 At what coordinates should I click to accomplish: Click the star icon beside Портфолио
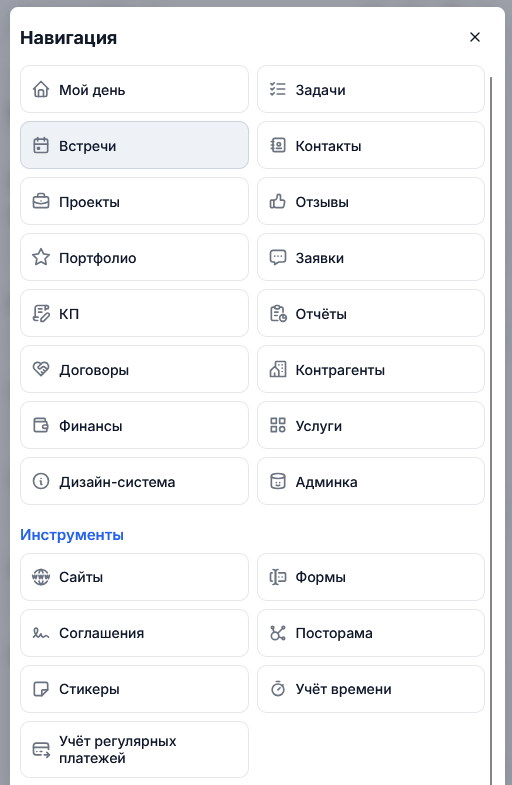pyautogui.click(x=41, y=258)
